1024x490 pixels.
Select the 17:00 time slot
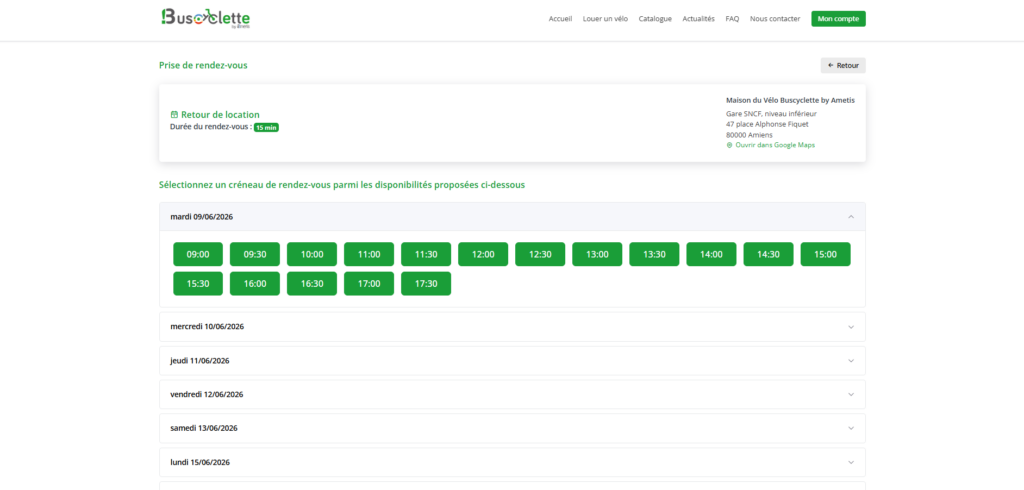tap(369, 284)
